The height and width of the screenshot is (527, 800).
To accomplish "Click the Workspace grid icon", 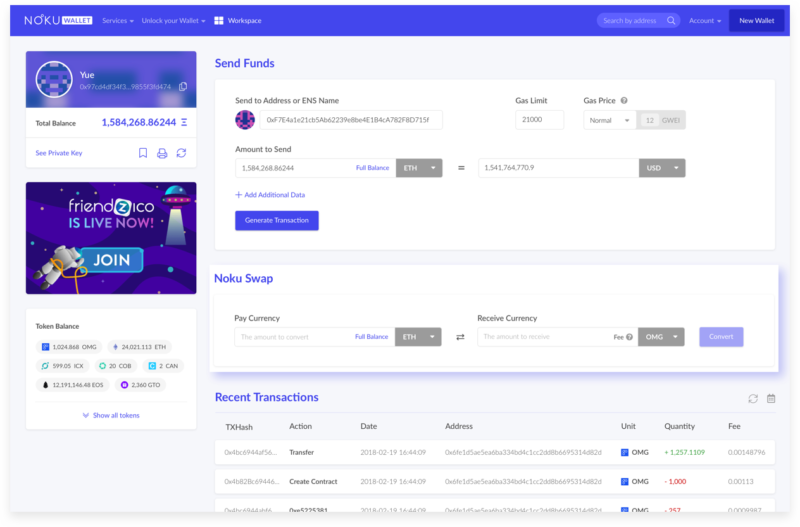I will [219, 21].
